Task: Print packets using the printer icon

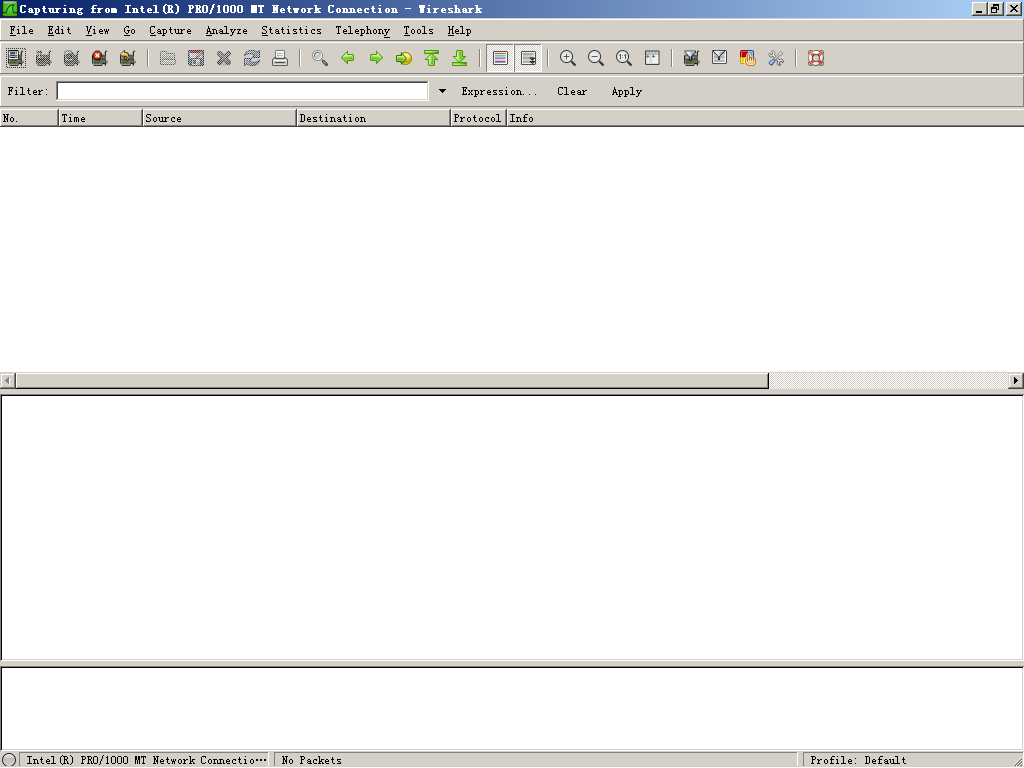Action: click(x=280, y=58)
